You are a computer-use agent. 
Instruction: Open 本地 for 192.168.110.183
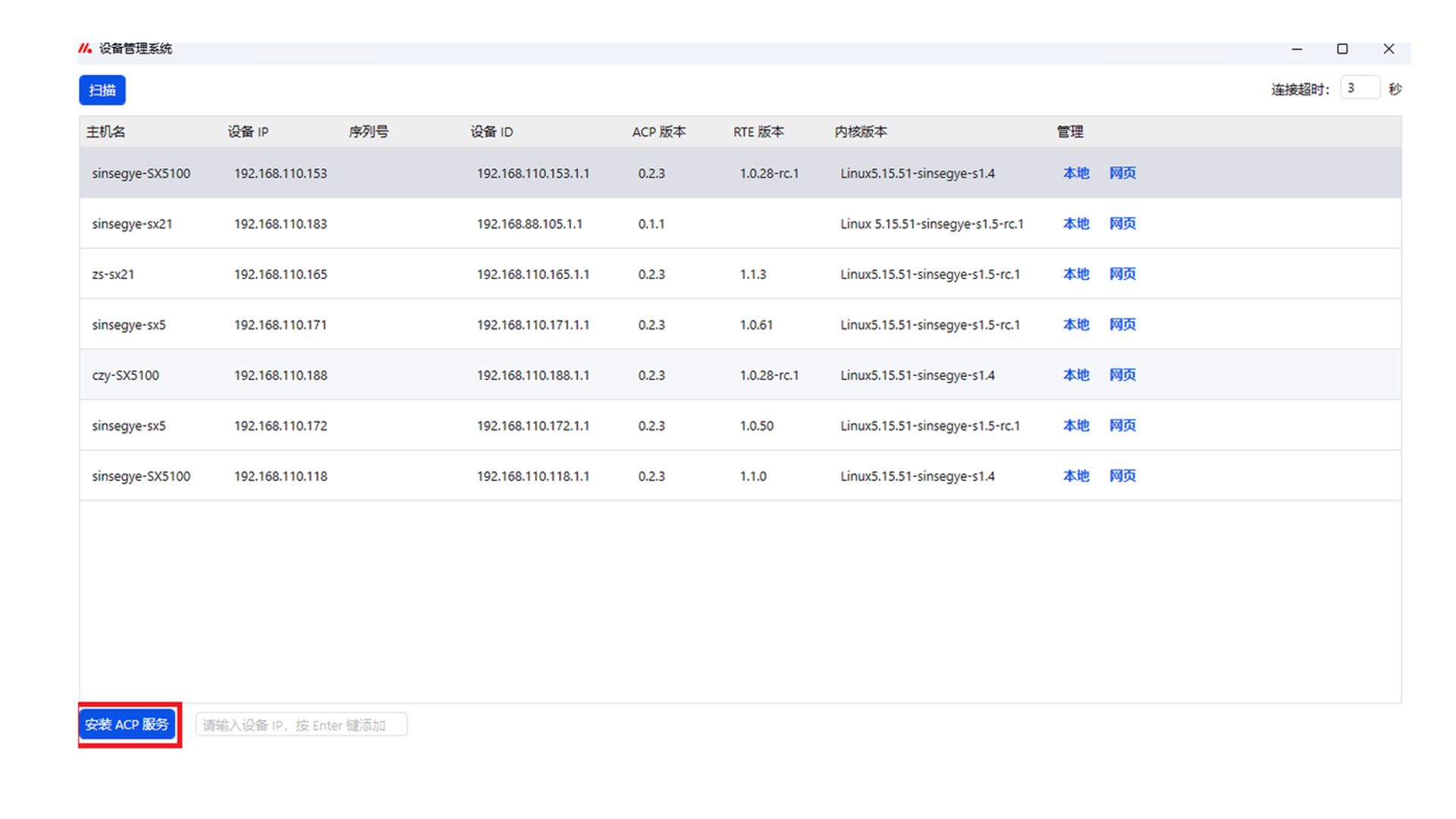pos(1076,224)
